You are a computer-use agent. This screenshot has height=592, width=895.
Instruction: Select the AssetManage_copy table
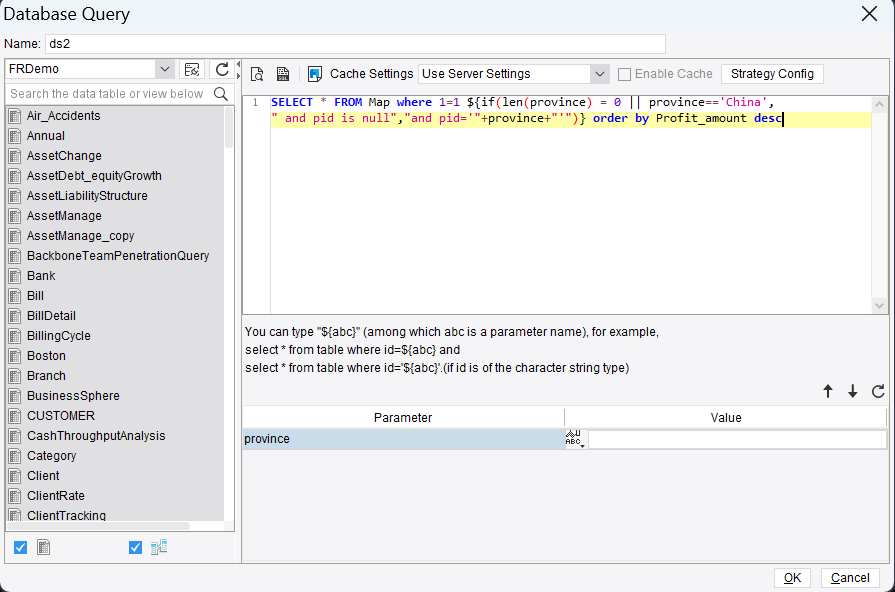pyautogui.click(x=80, y=236)
